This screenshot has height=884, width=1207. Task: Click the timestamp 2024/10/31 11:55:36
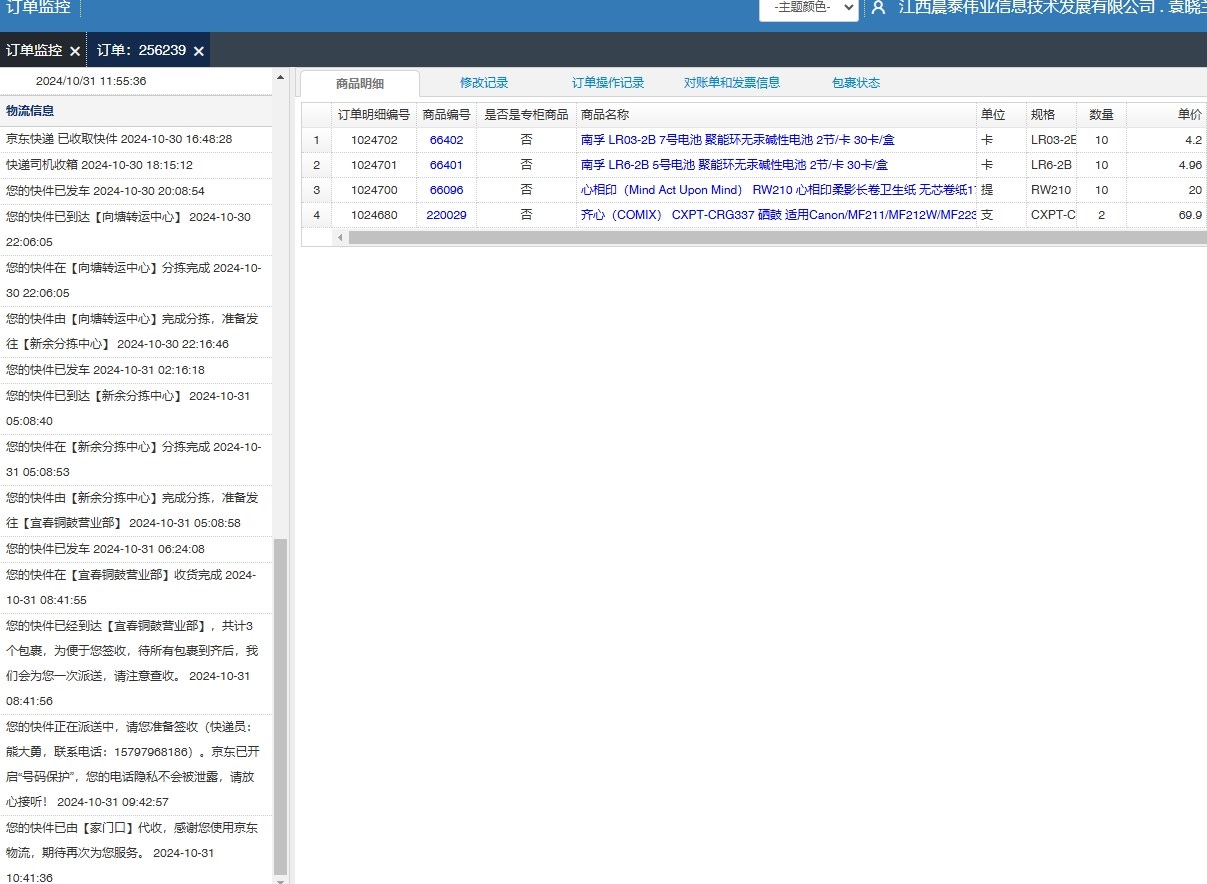click(91, 81)
